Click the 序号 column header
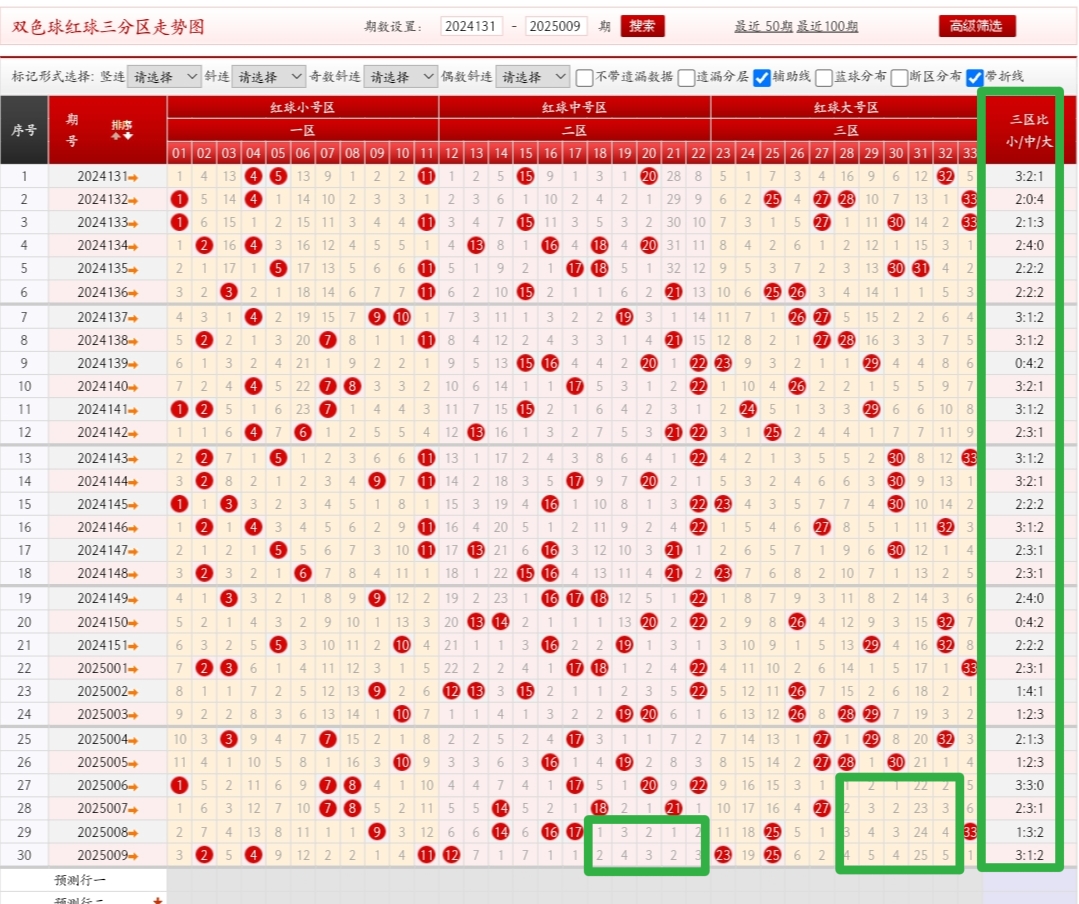 (x=23, y=130)
